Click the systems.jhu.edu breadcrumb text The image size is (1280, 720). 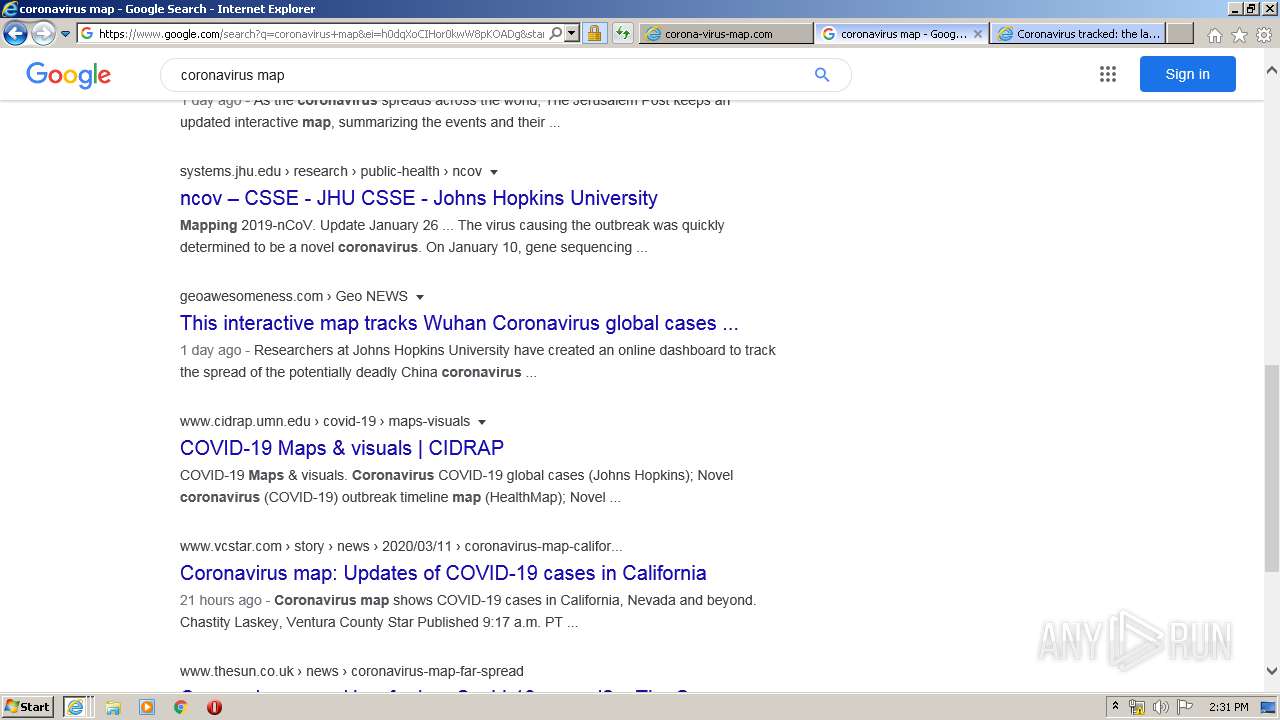[331, 171]
